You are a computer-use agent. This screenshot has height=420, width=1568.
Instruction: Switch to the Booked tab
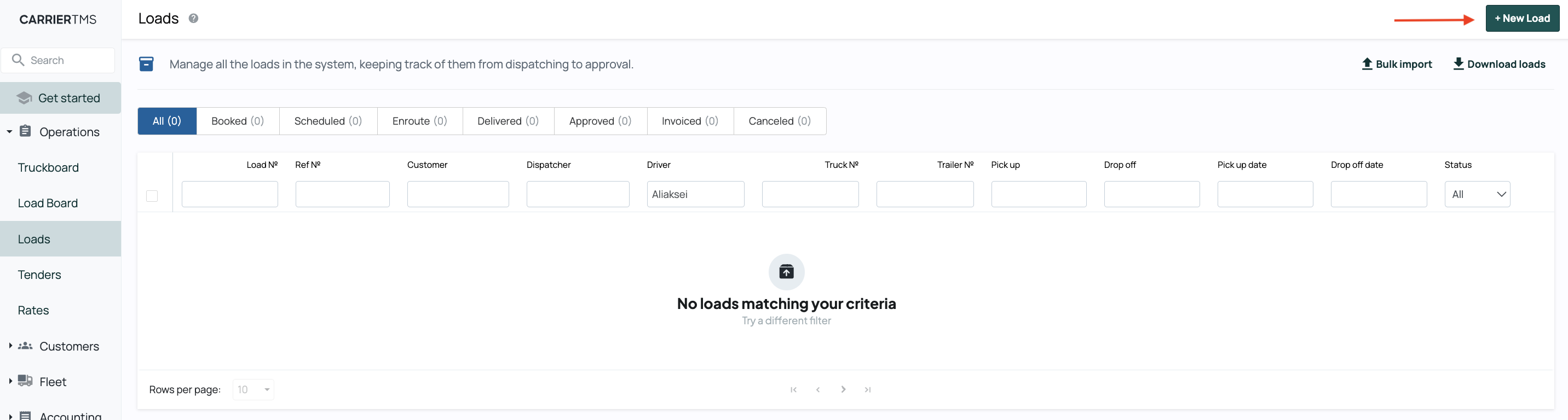[x=238, y=121]
